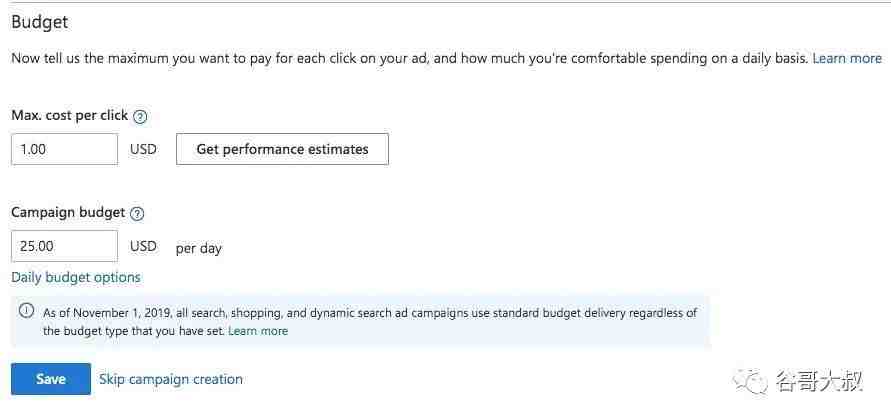Image resolution: width=891 pixels, height=420 pixels.
Task: Select Skip campaign creation link
Action: (171, 379)
